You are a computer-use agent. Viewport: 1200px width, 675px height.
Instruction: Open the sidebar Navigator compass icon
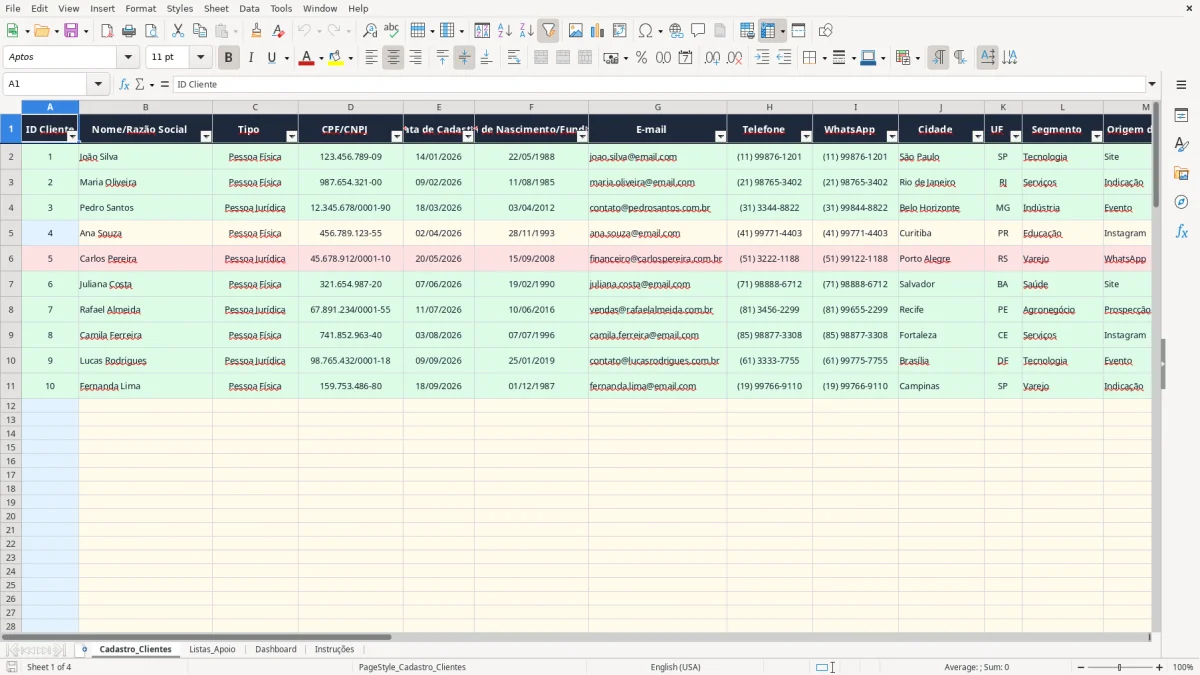pos(1181,202)
